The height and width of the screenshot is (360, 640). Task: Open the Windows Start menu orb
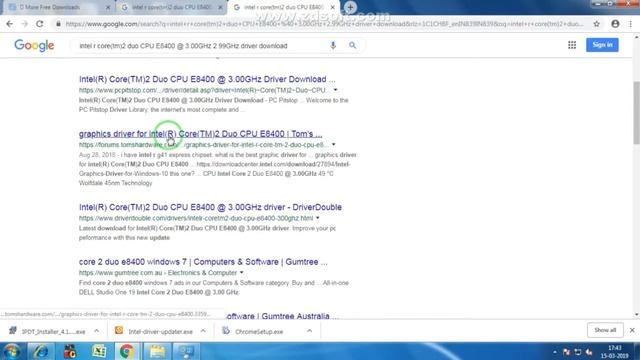11,351
